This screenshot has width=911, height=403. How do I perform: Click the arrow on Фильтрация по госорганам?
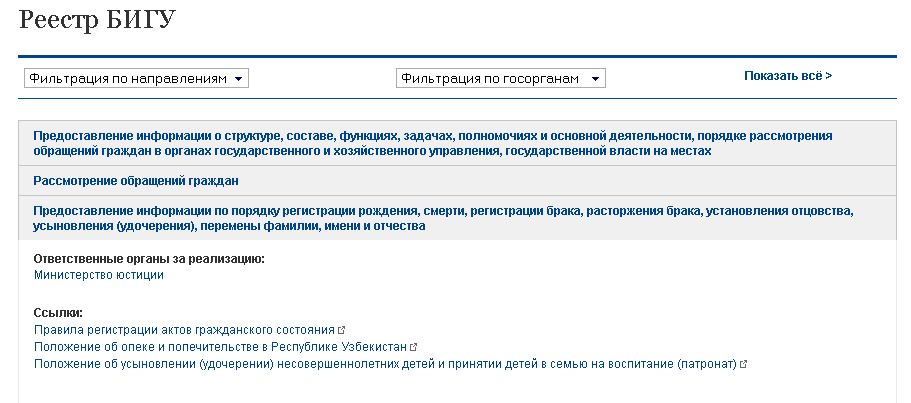594,79
